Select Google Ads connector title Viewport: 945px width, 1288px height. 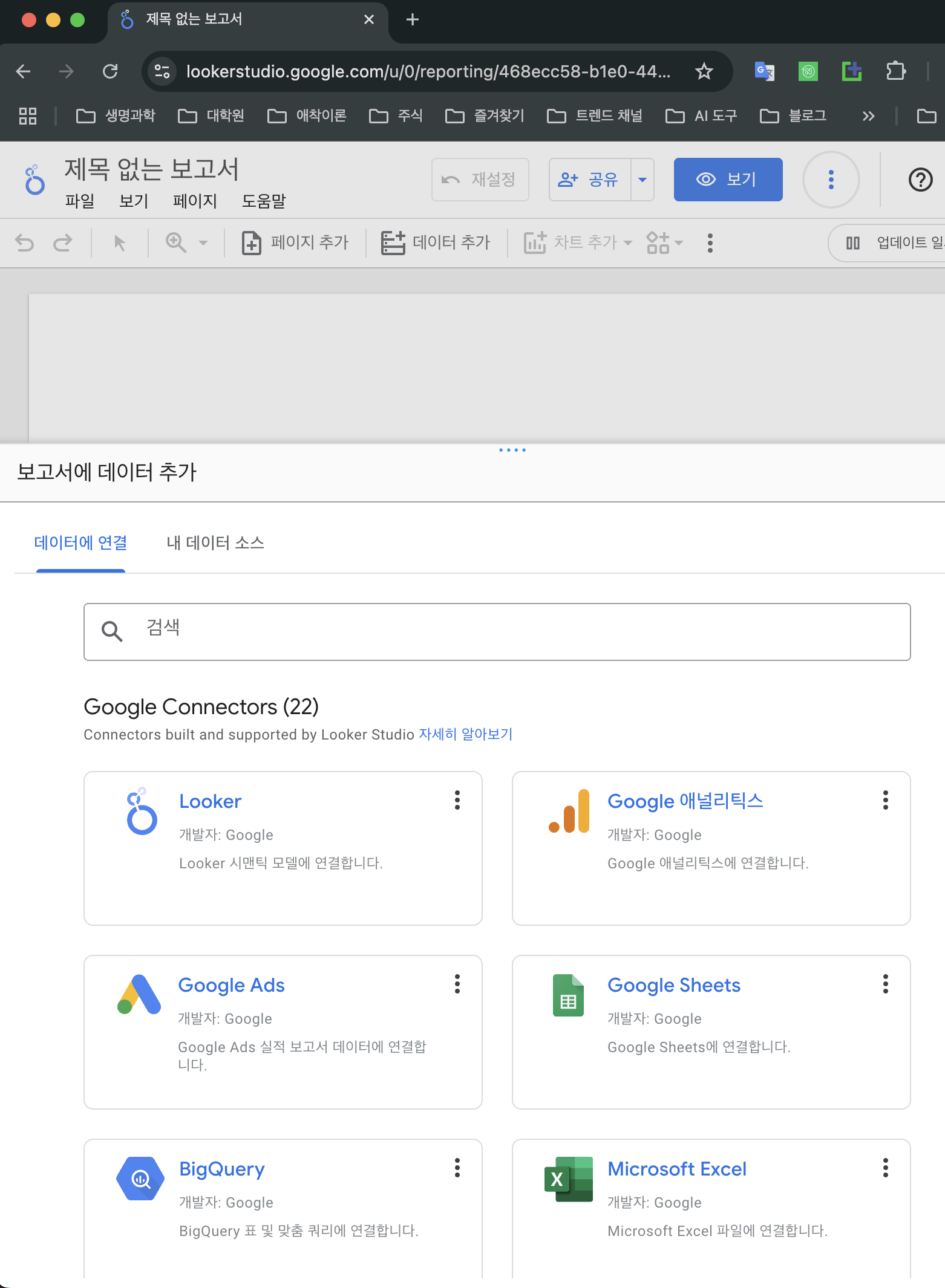coord(231,985)
